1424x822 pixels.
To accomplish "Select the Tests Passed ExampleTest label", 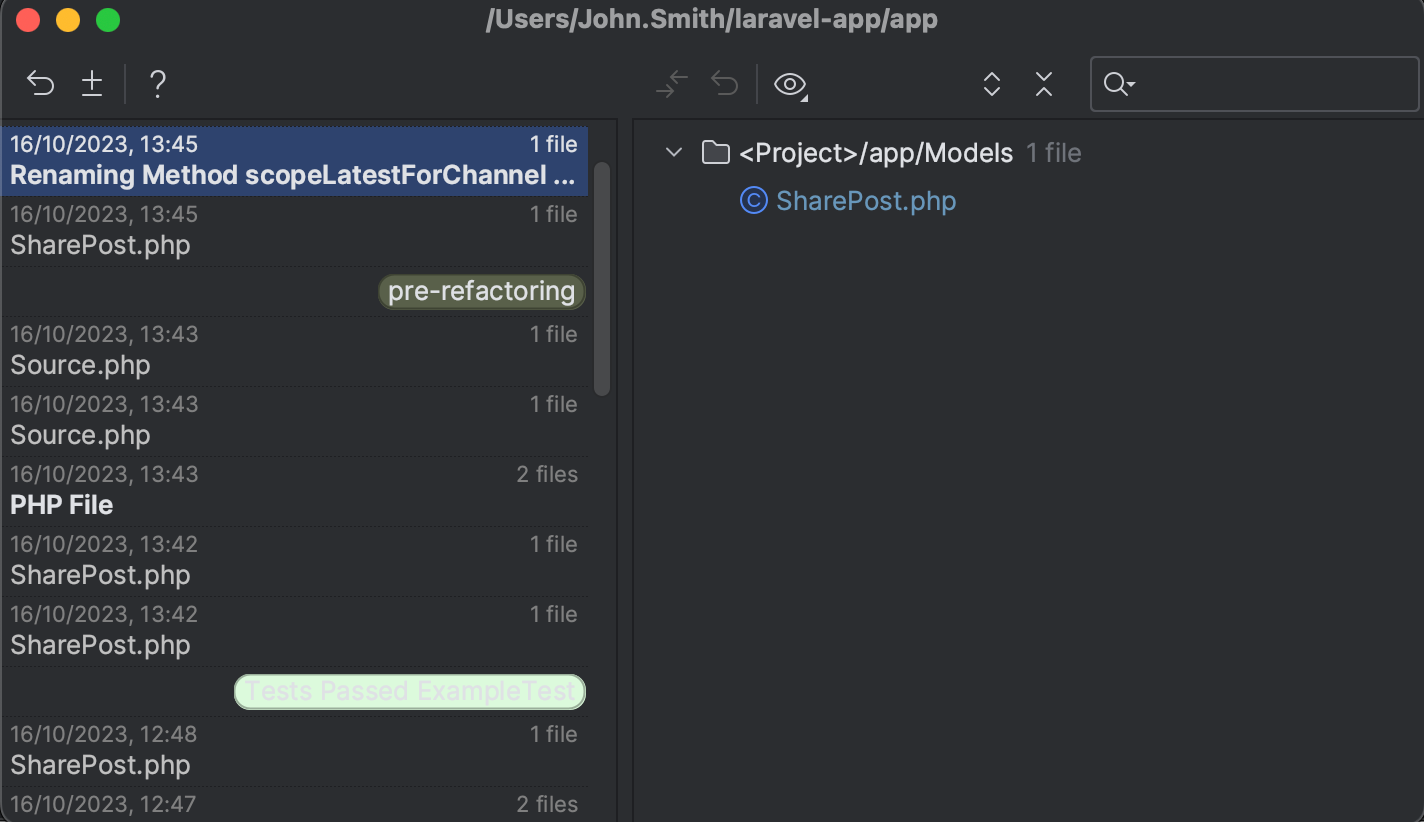I will [x=409, y=691].
